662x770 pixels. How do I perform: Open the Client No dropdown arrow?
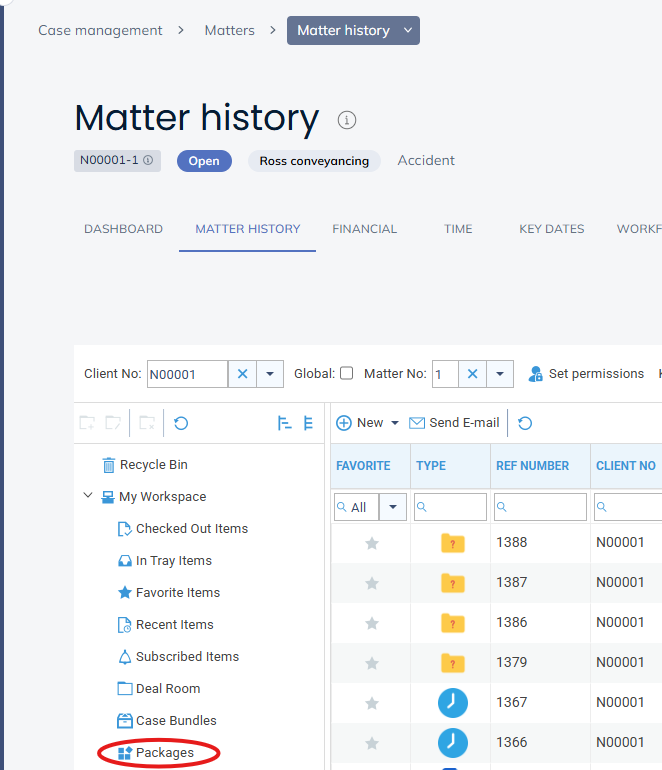click(270, 374)
